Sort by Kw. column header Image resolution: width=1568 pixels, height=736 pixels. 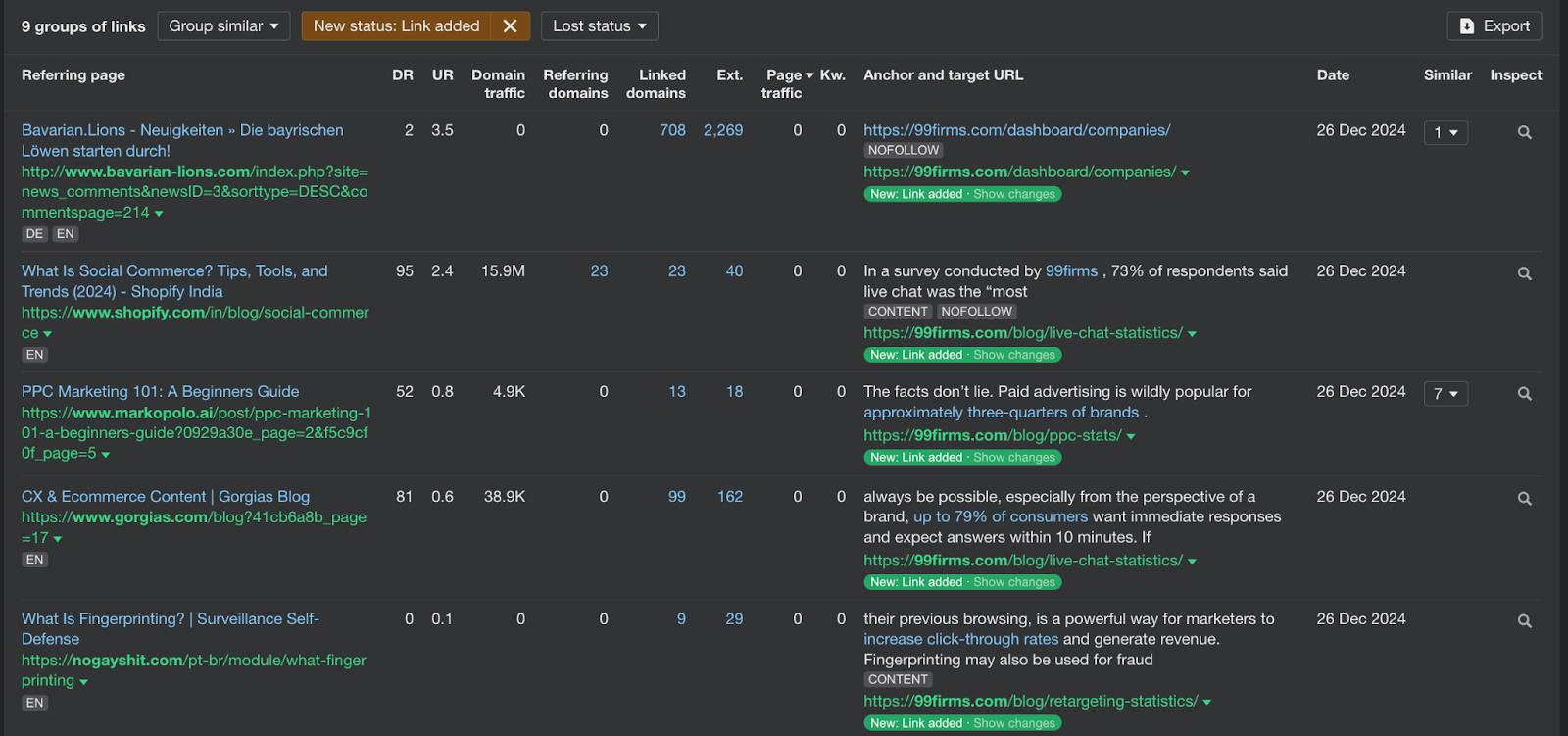point(833,74)
